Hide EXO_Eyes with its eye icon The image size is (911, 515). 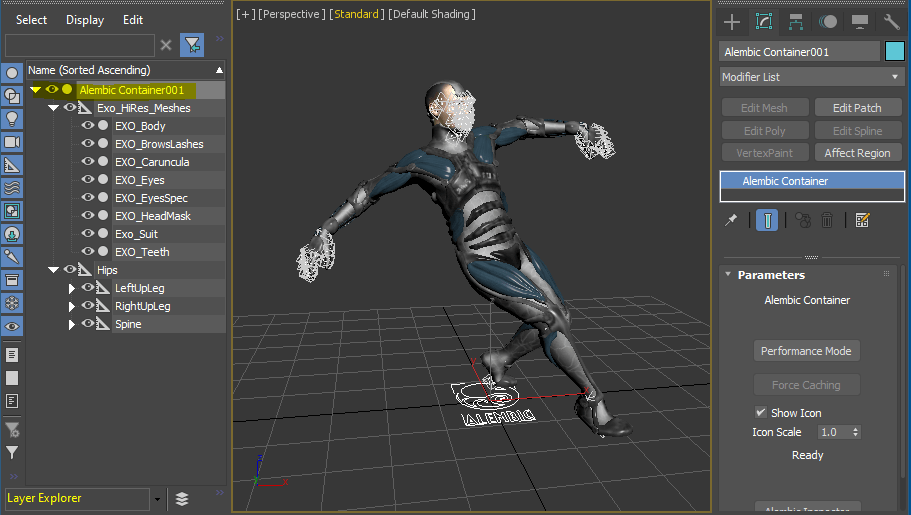[88, 180]
